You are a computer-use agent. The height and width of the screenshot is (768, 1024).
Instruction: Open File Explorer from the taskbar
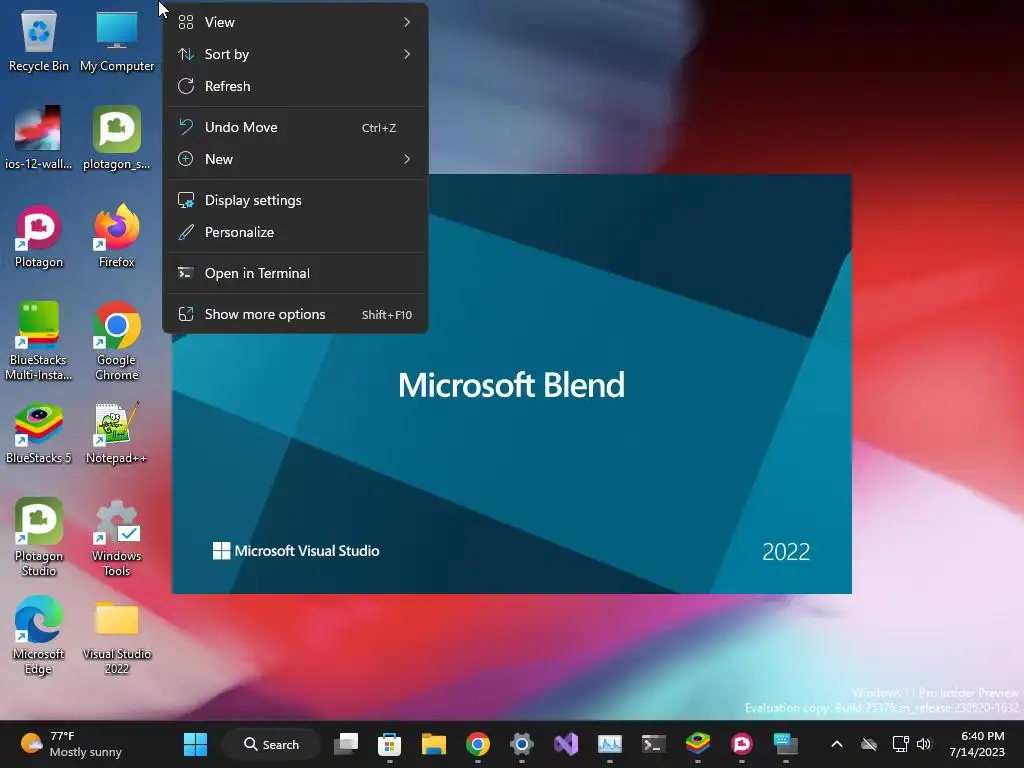[434, 744]
